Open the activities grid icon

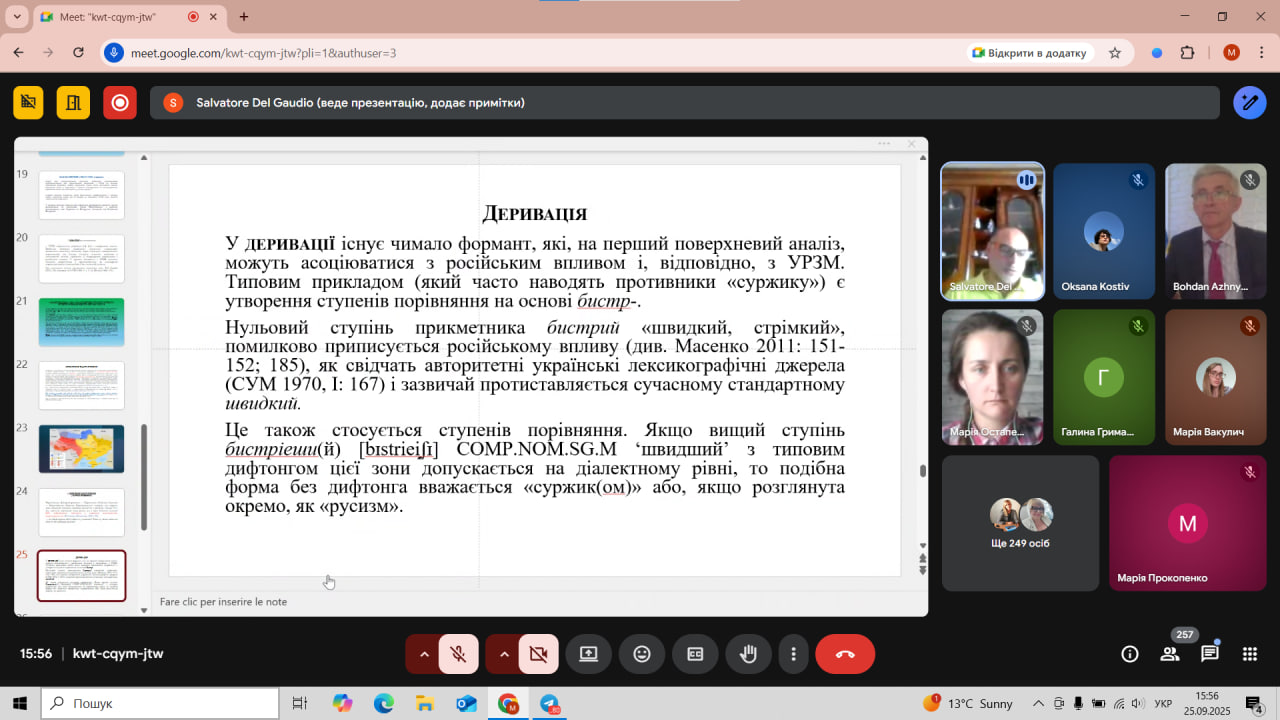point(1250,654)
